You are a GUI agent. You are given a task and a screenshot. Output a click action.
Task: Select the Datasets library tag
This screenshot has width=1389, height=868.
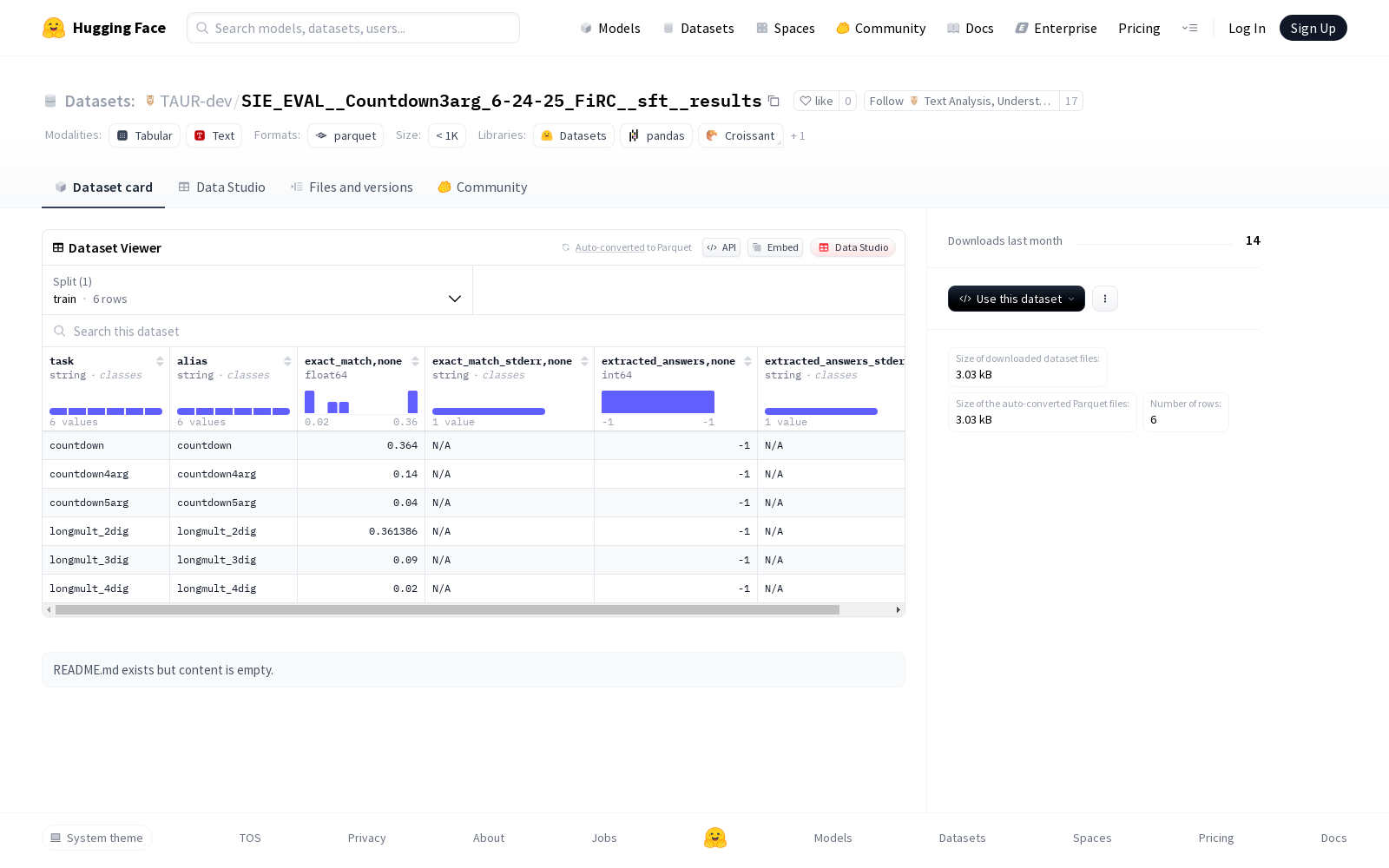(574, 136)
